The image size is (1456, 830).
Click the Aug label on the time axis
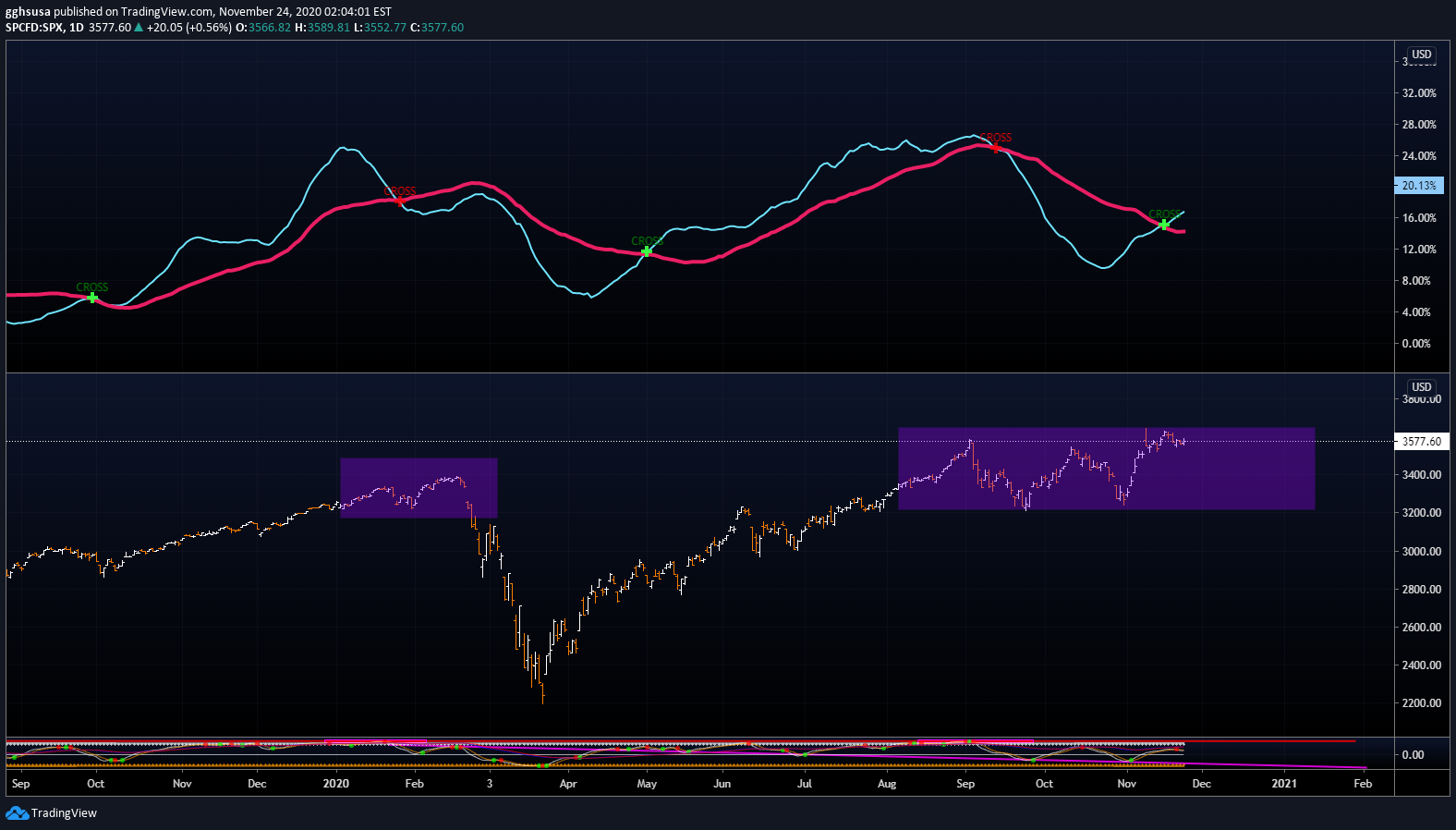click(x=887, y=784)
